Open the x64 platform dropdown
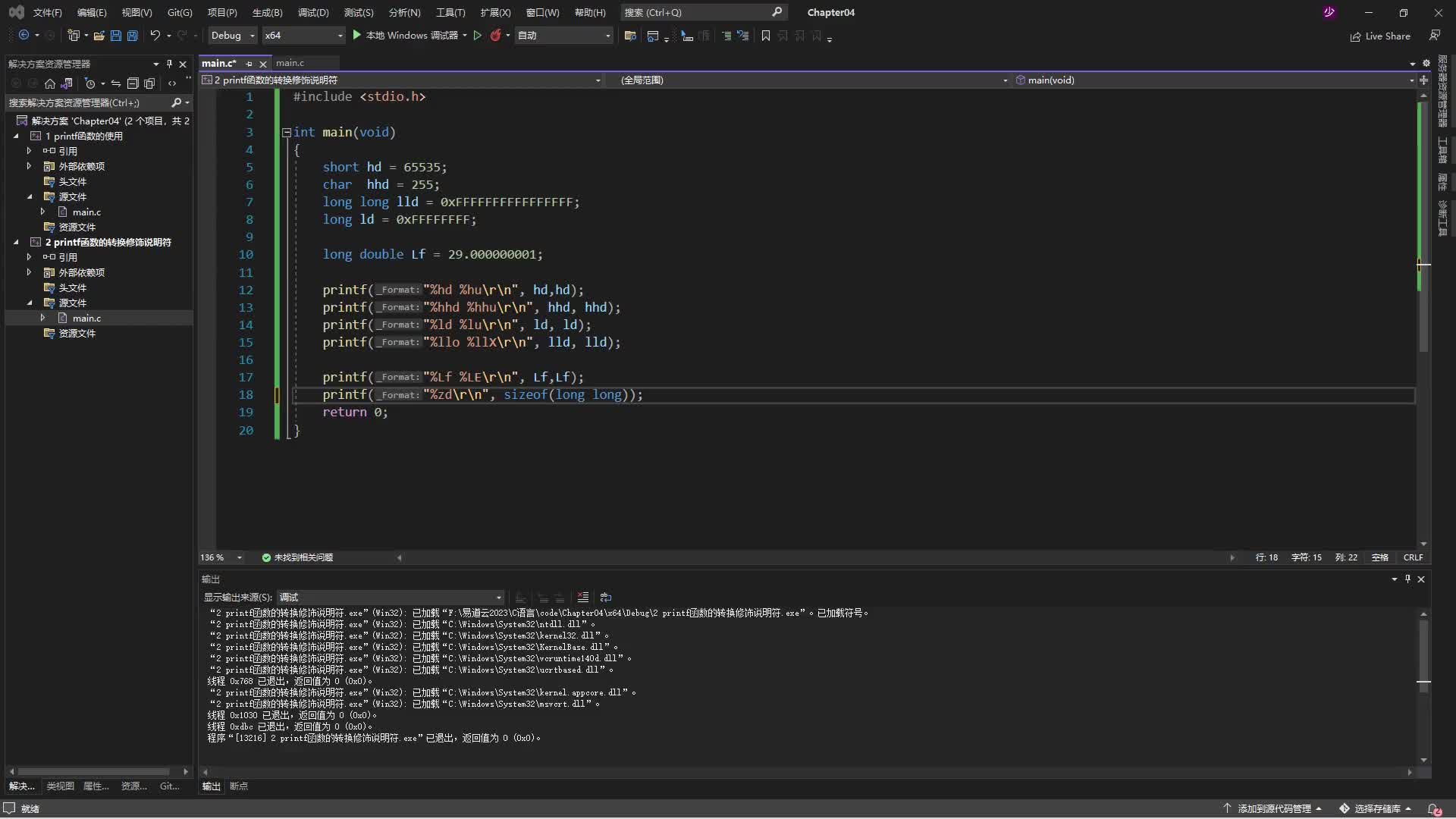Image resolution: width=1456 pixels, height=819 pixels. 303,35
